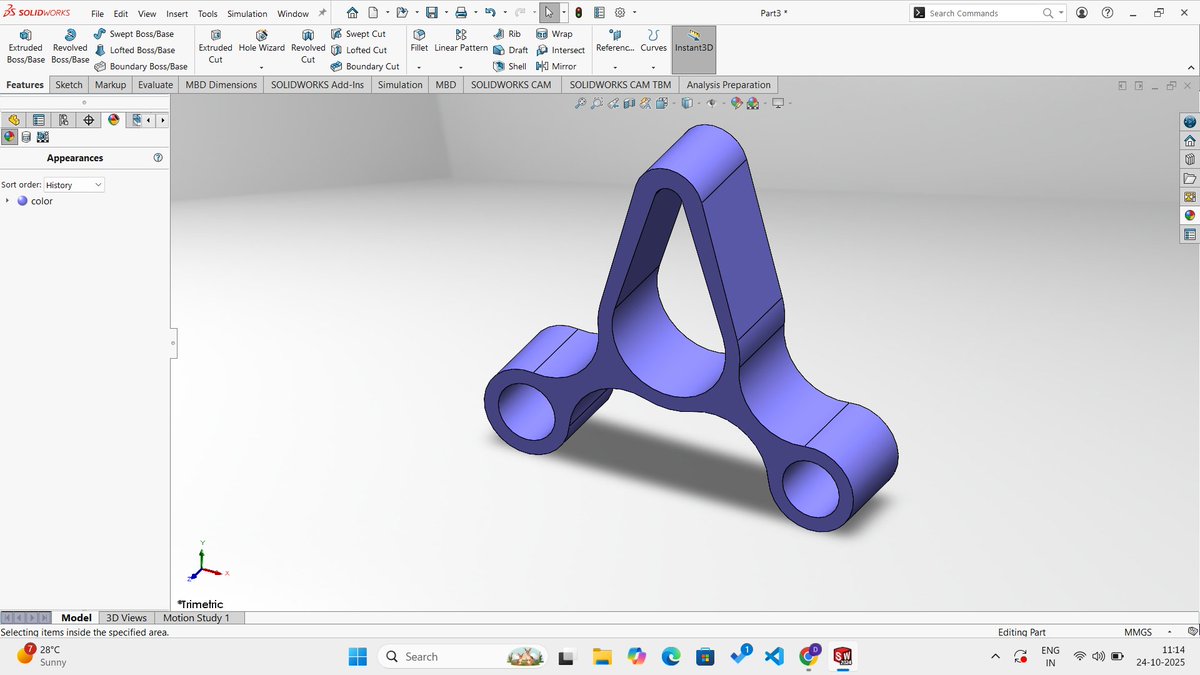Expand the color appearance tree item
The height and width of the screenshot is (675, 1200).
pos(8,201)
